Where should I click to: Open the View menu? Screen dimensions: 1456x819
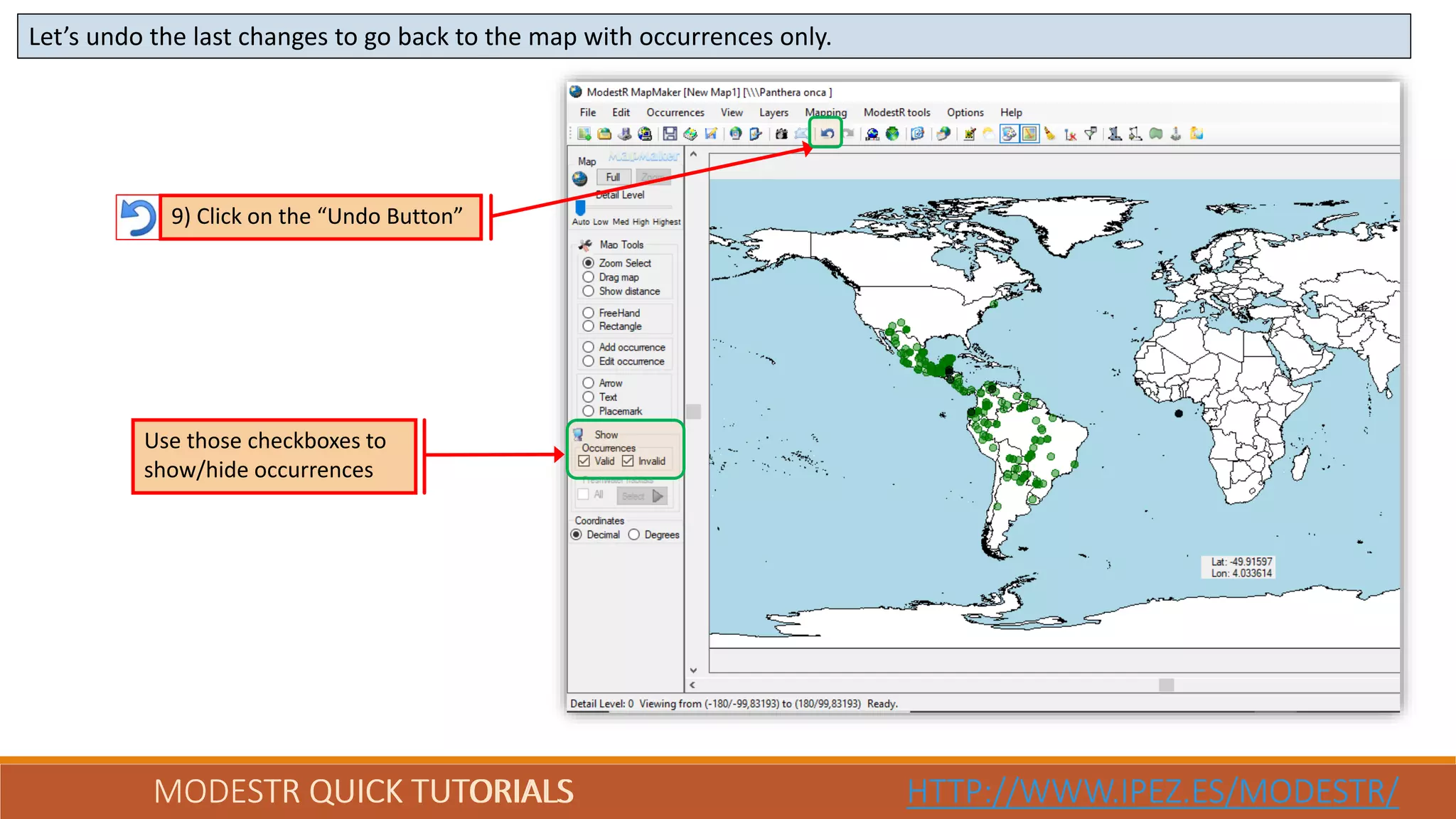pos(732,112)
